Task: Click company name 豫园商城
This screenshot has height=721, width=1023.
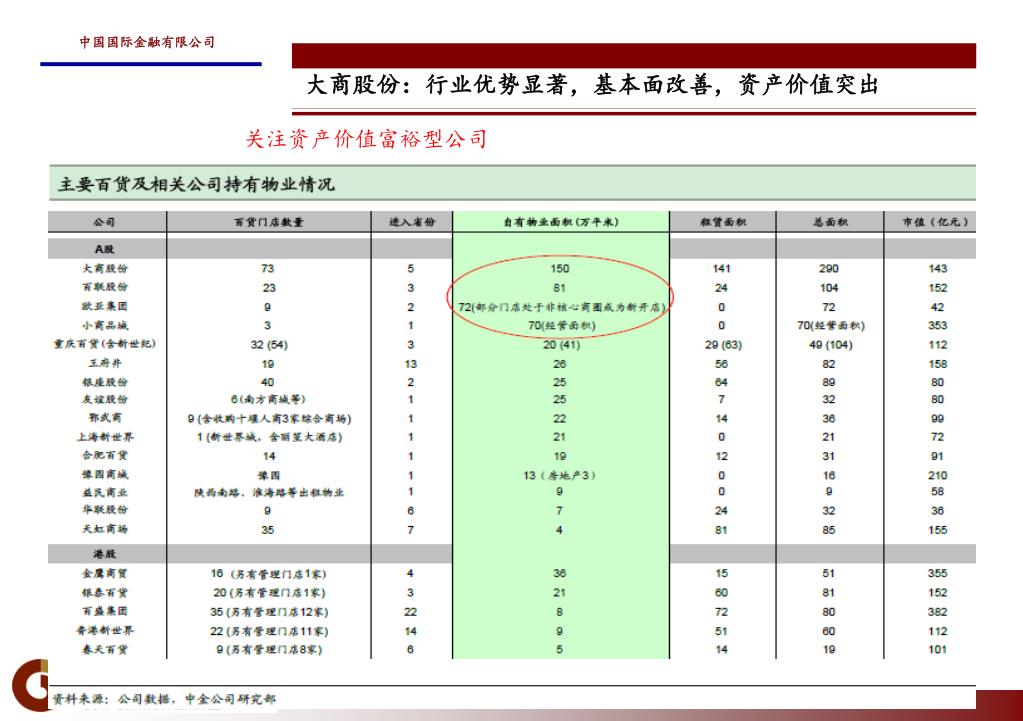Action: 104,474
